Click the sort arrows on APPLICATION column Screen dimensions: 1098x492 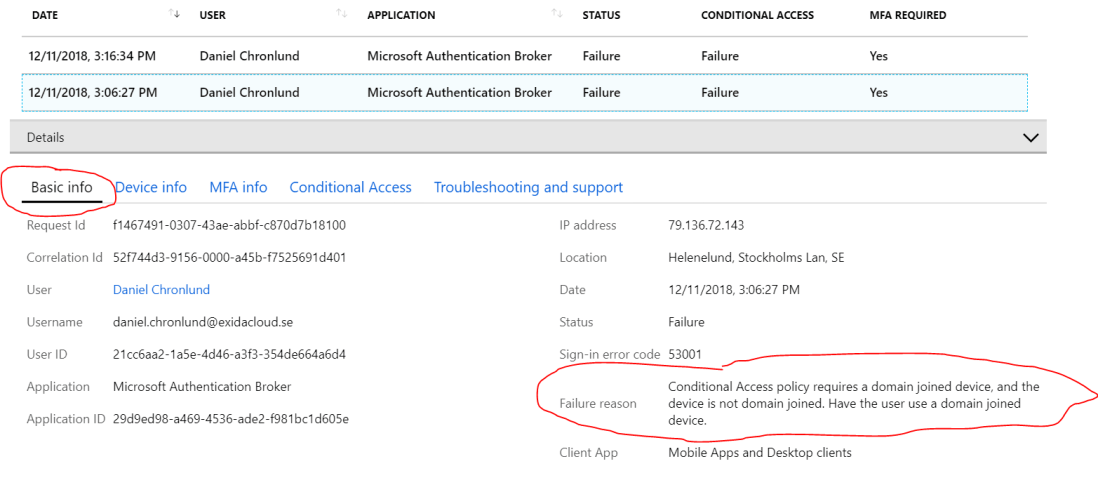[x=557, y=14]
